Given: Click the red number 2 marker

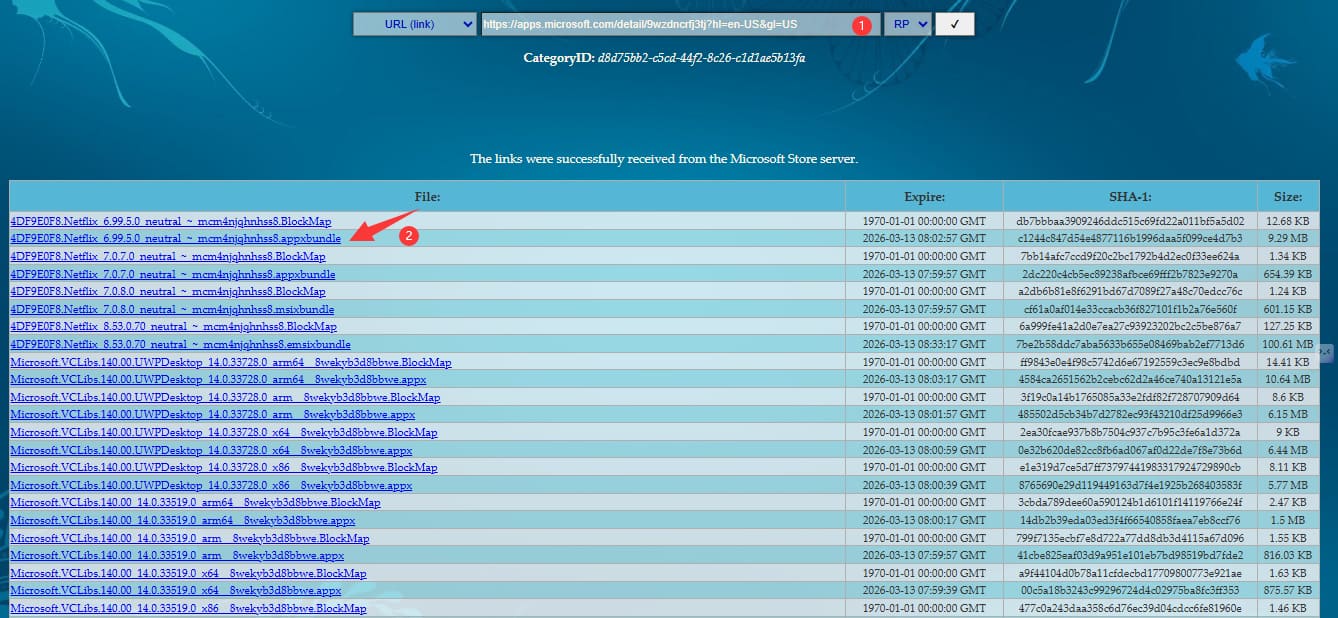Looking at the screenshot, I should [408, 237].
